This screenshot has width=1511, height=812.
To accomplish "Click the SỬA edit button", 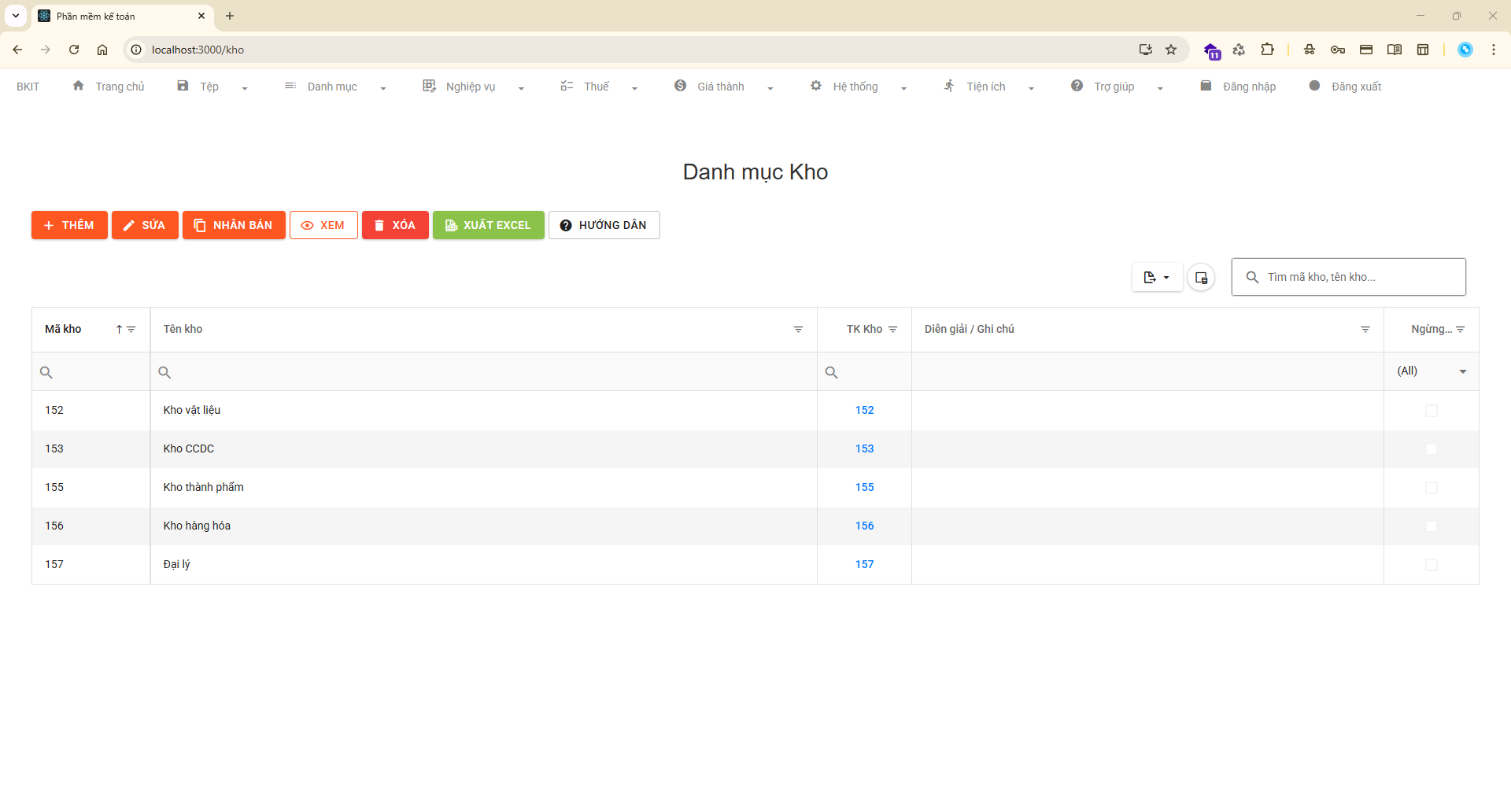I will pos(145,225).
